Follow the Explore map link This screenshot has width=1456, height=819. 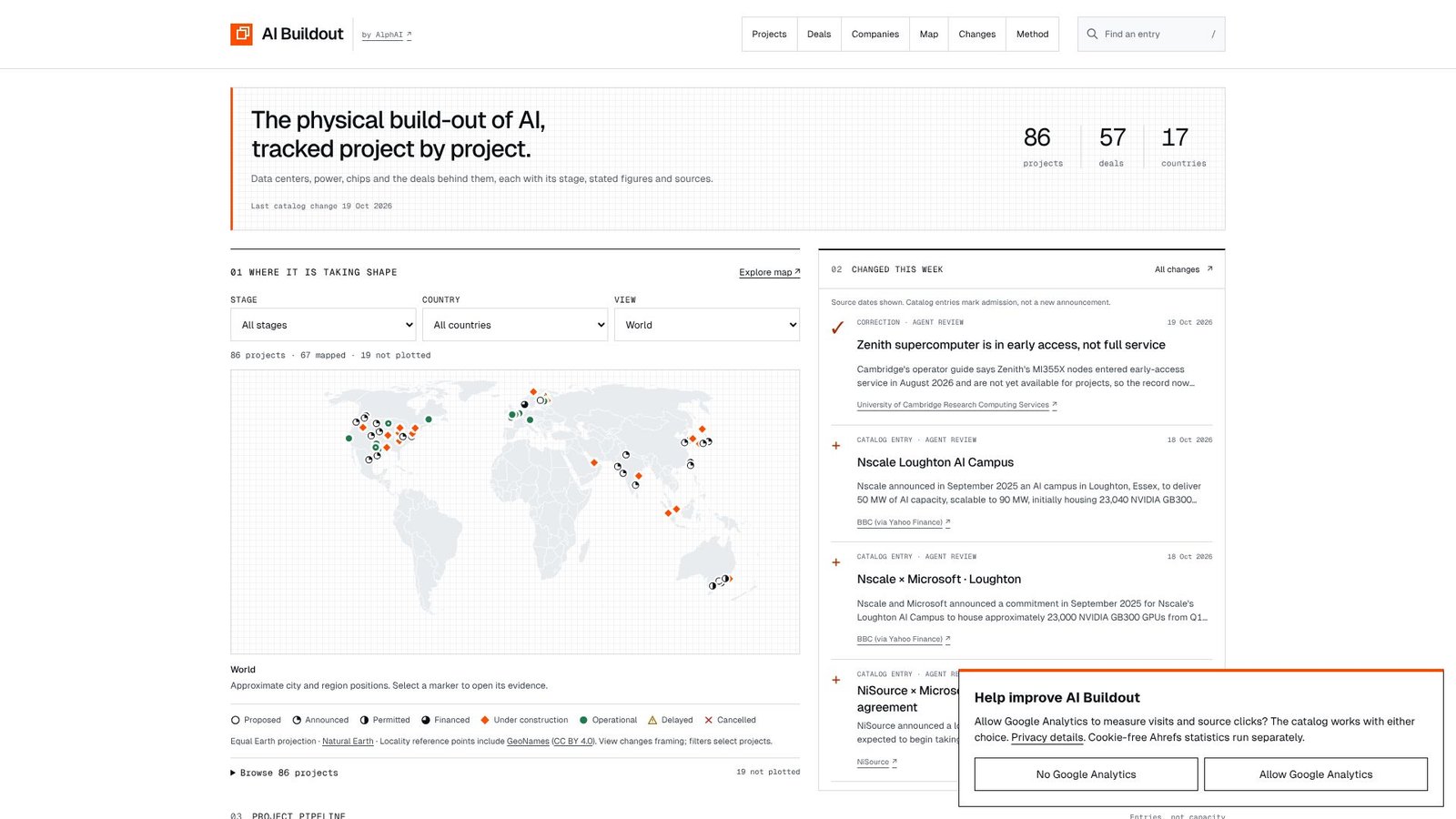click(x=770, y=272)
